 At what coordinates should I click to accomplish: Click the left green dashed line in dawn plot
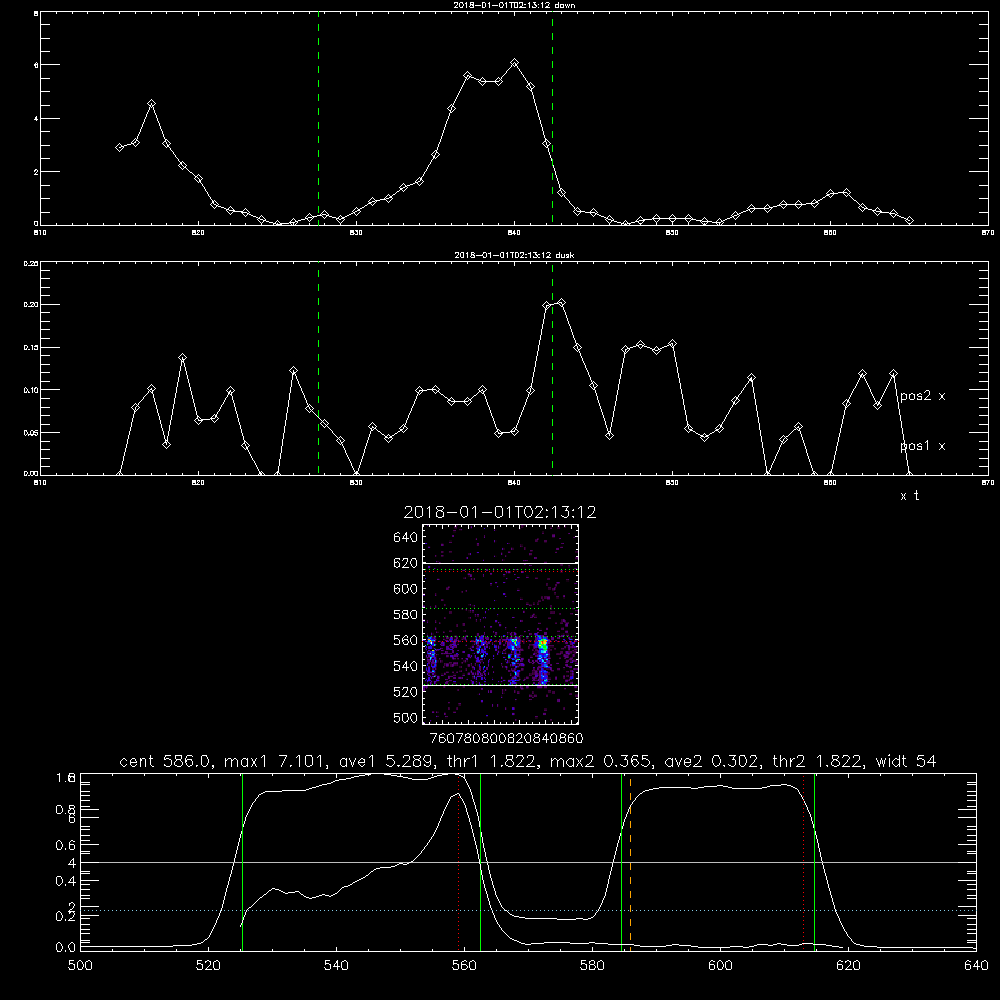click(x=318, y=121)
